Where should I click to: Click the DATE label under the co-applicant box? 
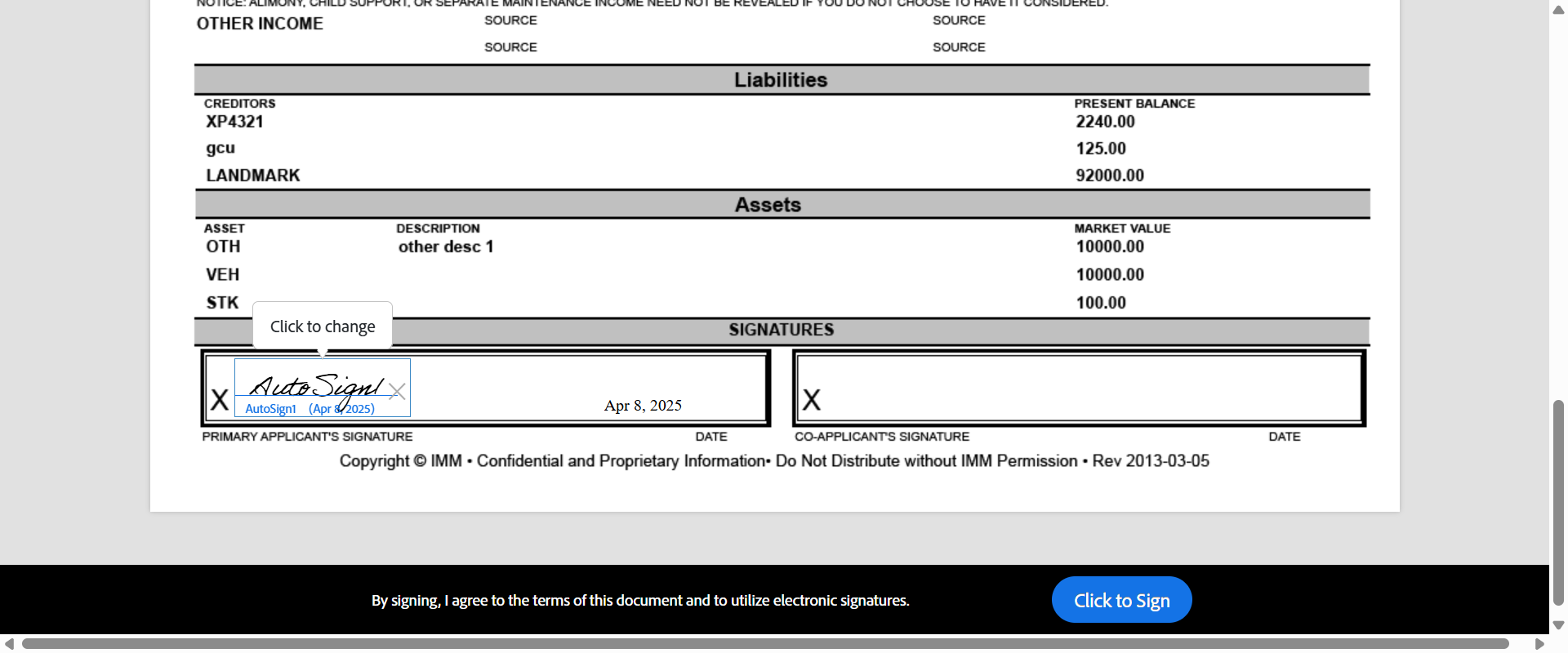pyautogui.click(x=1285, y=437)
